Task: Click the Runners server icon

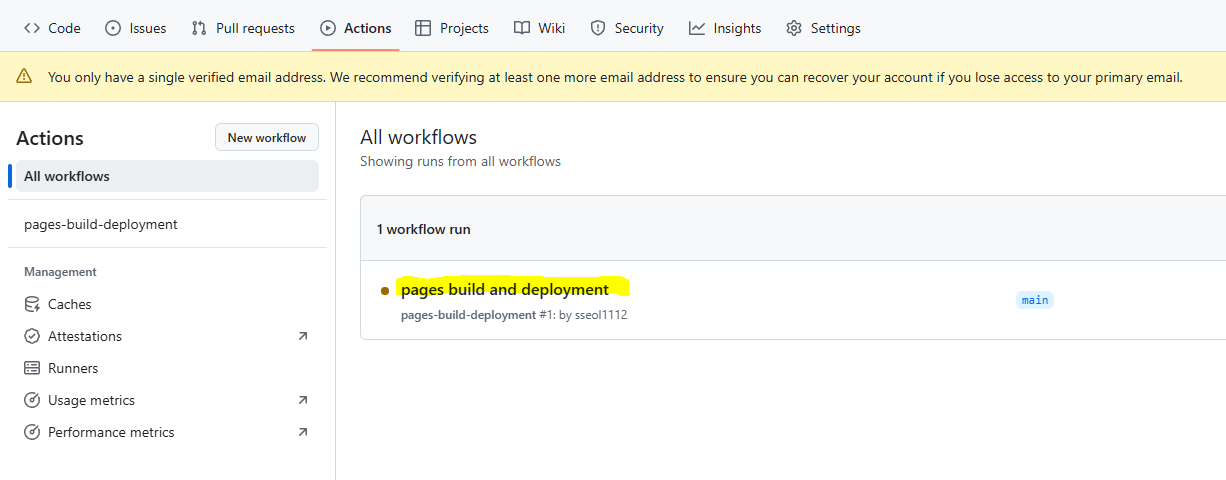Action: [x=32, y=368]
